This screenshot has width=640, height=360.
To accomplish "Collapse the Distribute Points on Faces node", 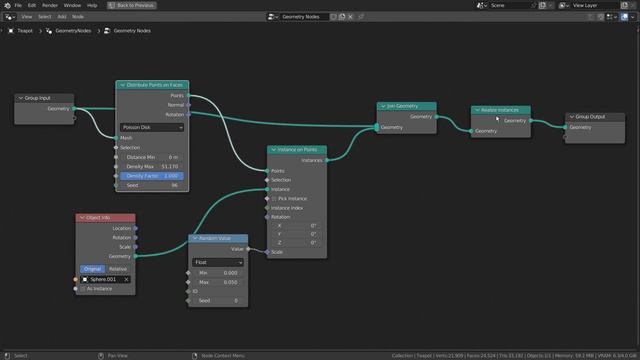I will pos(122,85).
